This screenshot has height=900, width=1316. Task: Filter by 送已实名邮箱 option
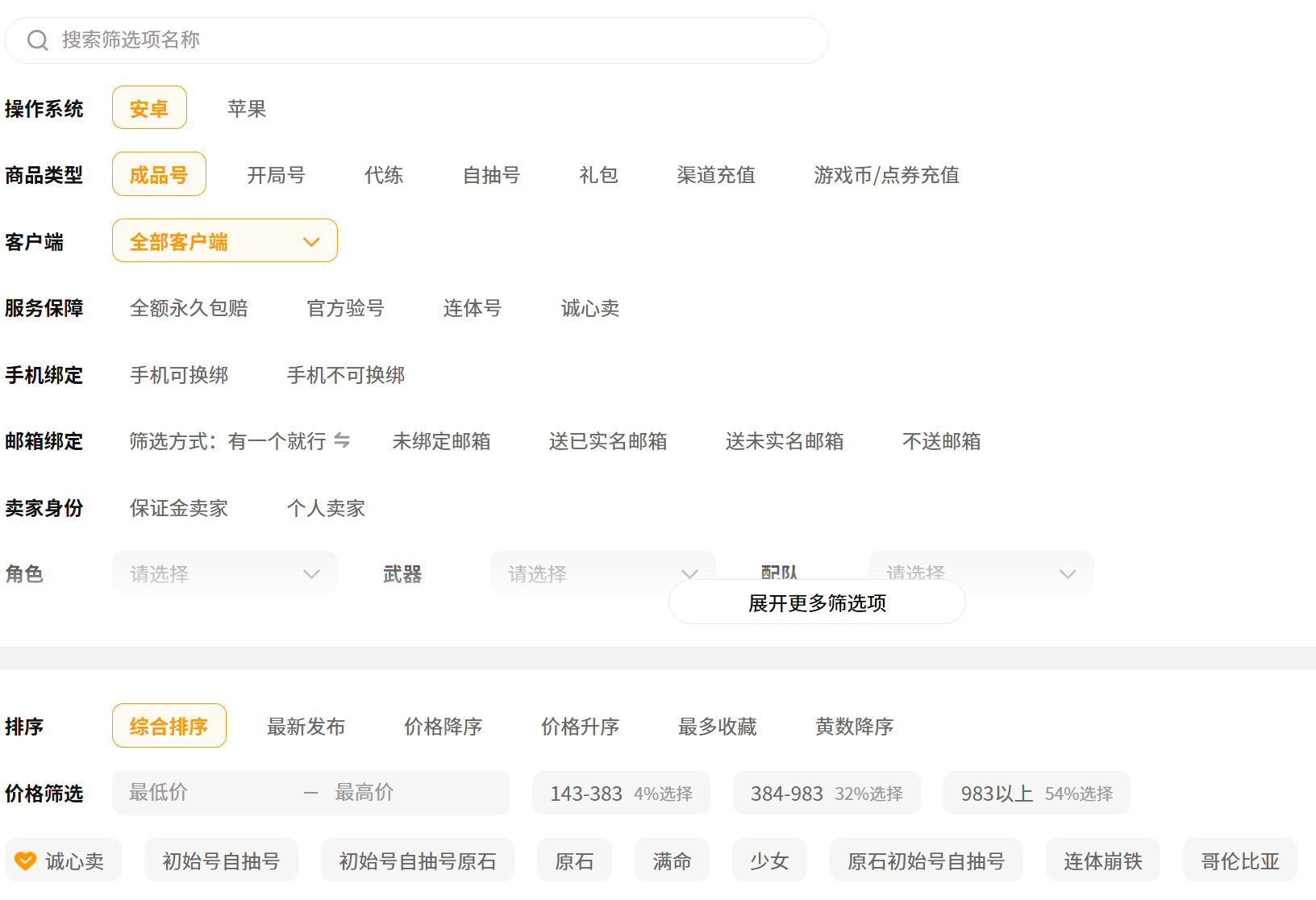[x=607, y=441]
